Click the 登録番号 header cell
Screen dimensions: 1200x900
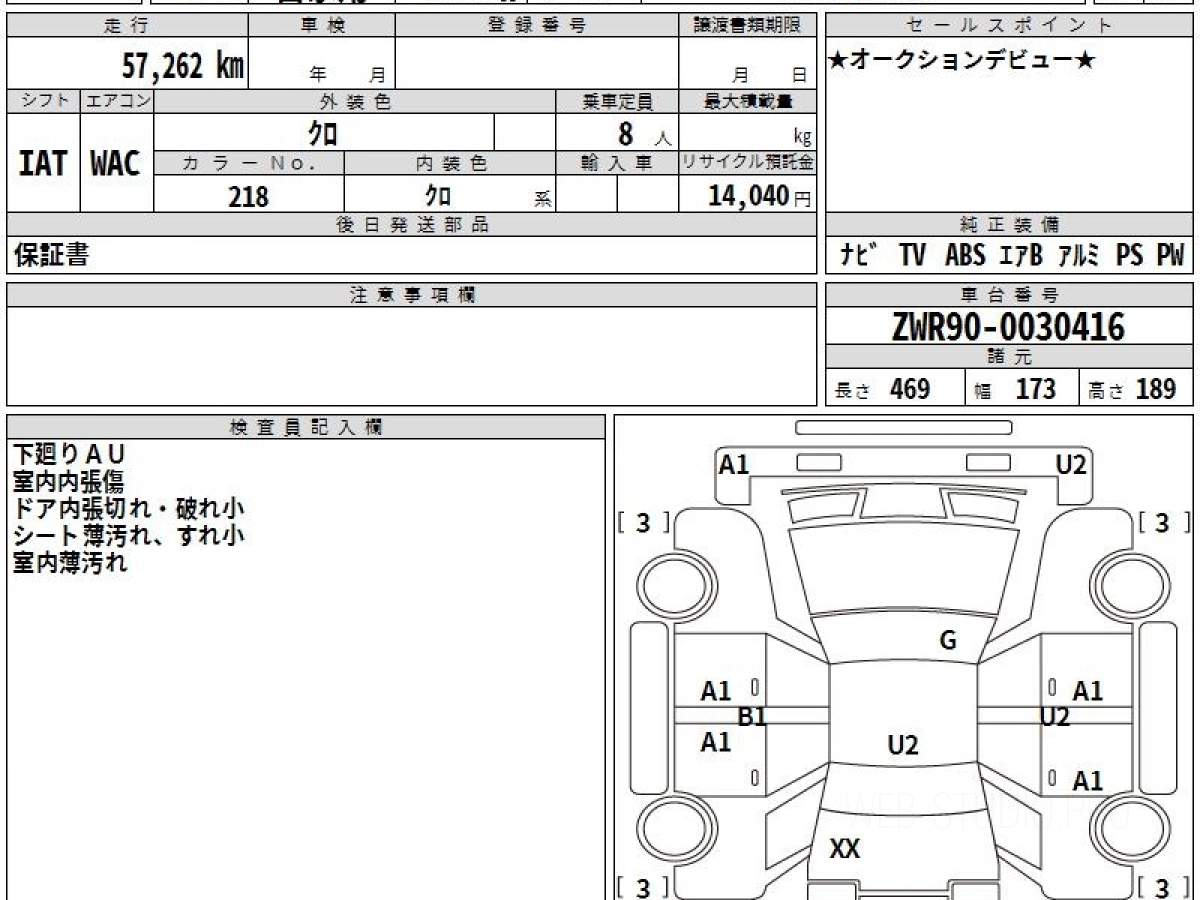click(x=537, y=26)
